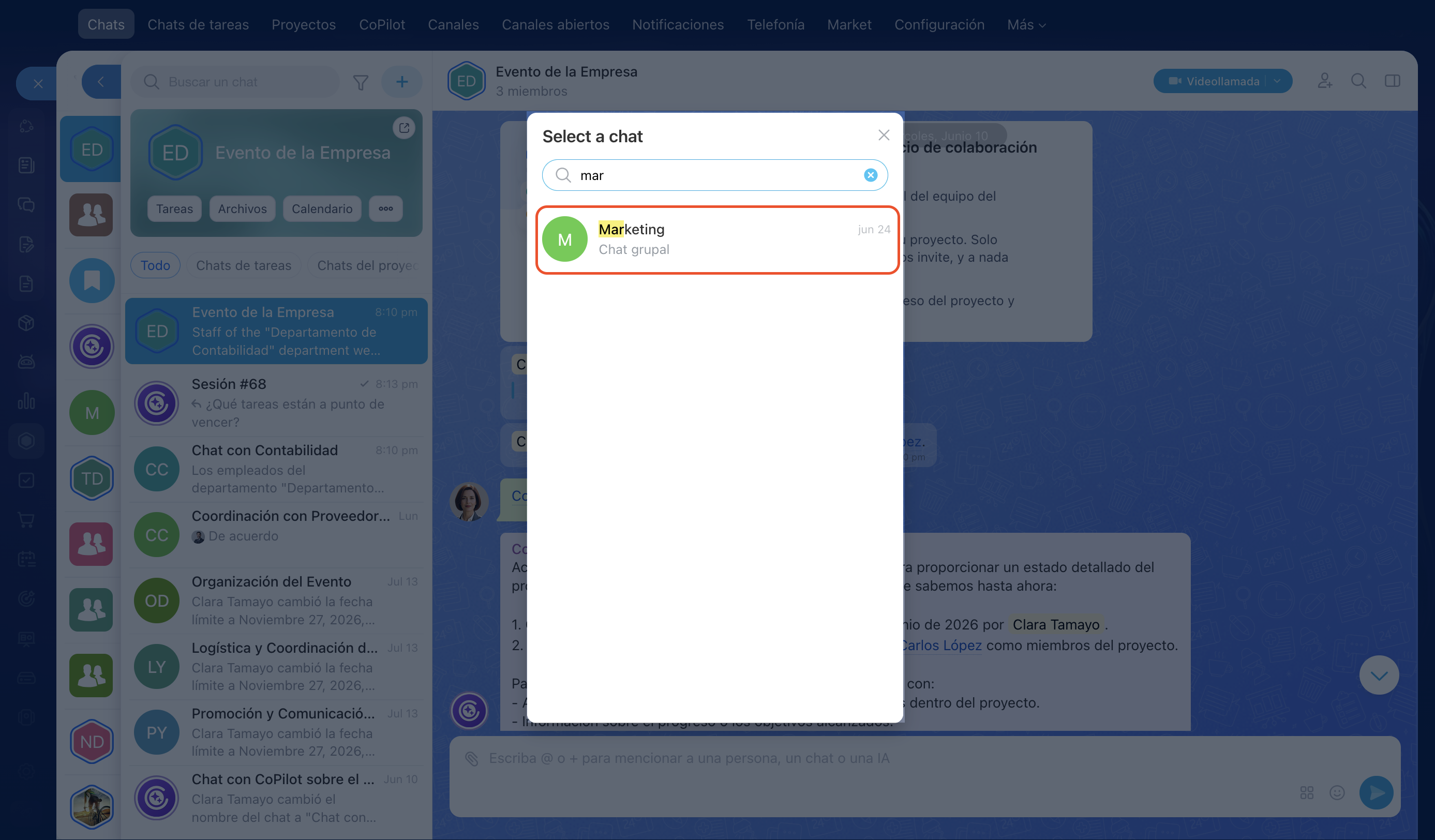Open Archivos for Evento de la Empresa
The height and width of the screenshot is (840, 1435).
[242, 208]
